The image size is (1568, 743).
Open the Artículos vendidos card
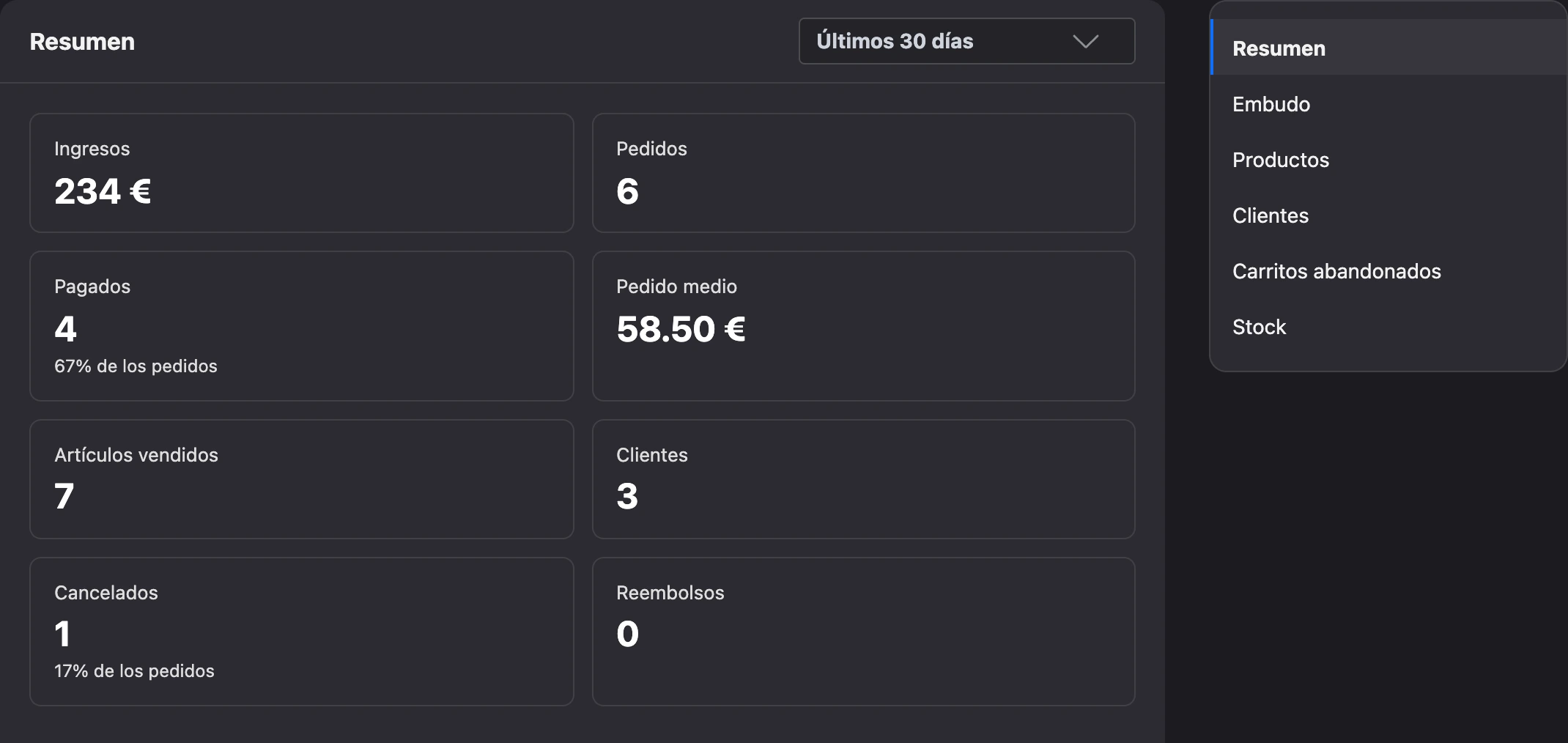(301, 479)
